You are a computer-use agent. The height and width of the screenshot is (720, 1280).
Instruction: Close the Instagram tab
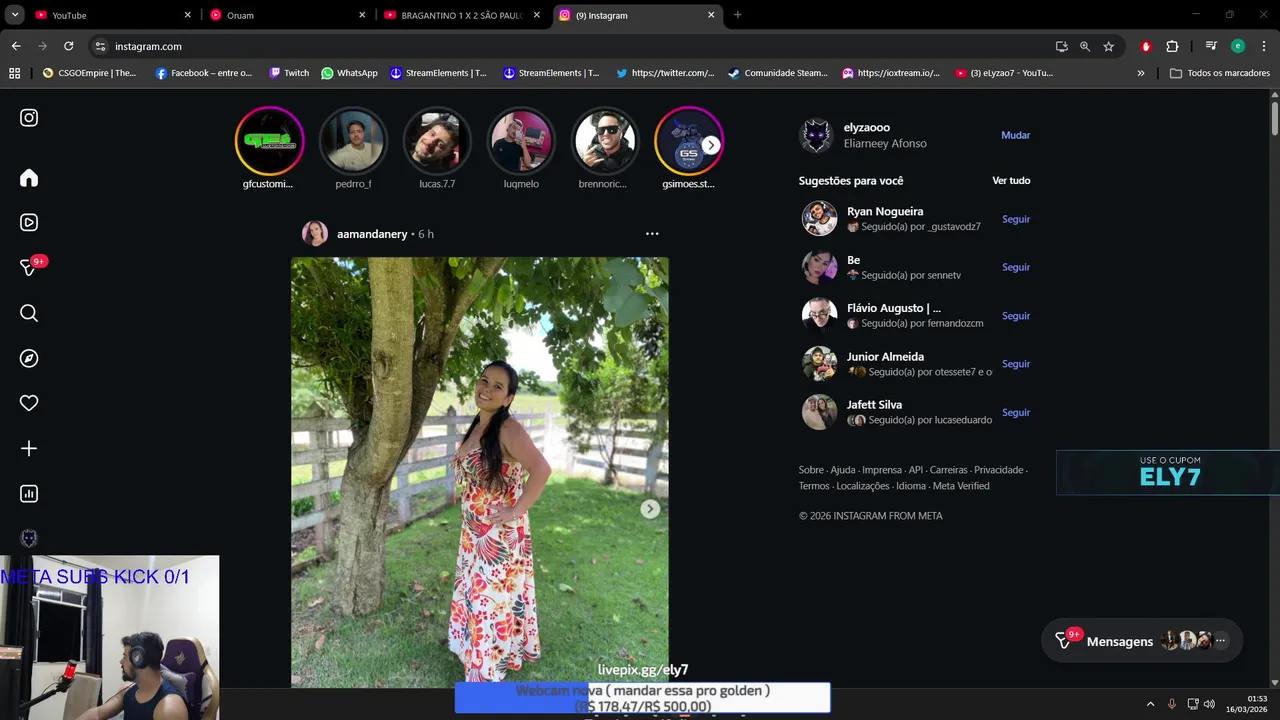click(711, 15)
